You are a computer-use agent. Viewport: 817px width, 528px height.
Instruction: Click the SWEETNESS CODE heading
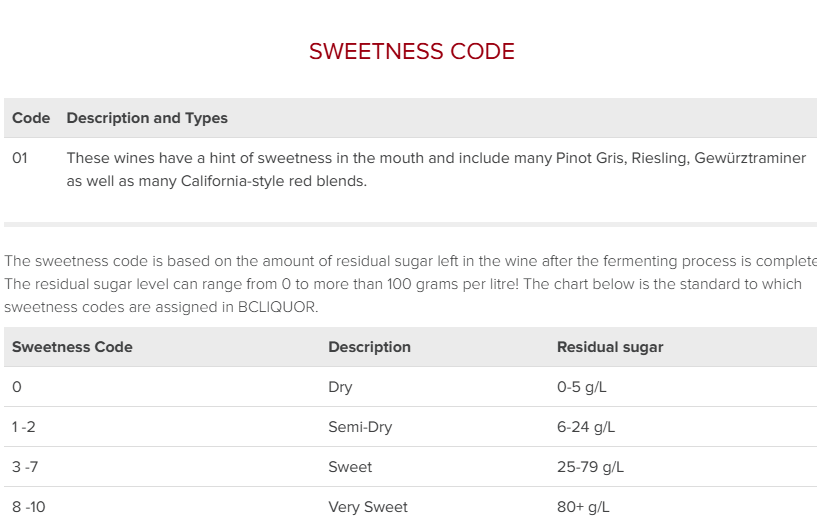(x=411, y=52)
